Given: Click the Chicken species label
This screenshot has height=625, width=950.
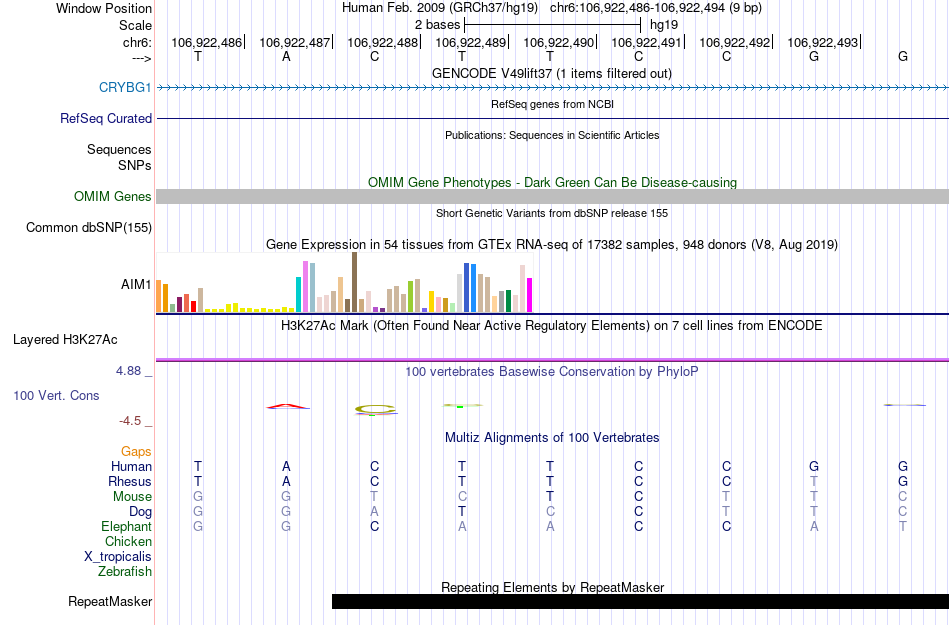Looking at the screenshot, I should pyautogui.click(x=128, y=541).
